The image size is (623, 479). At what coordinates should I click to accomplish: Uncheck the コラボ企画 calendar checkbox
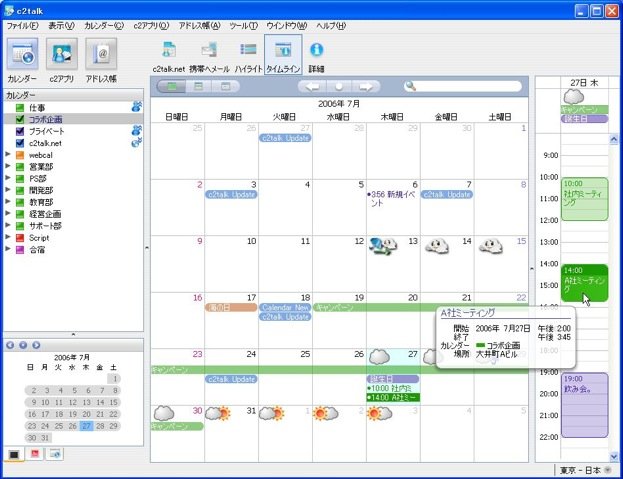20,119
